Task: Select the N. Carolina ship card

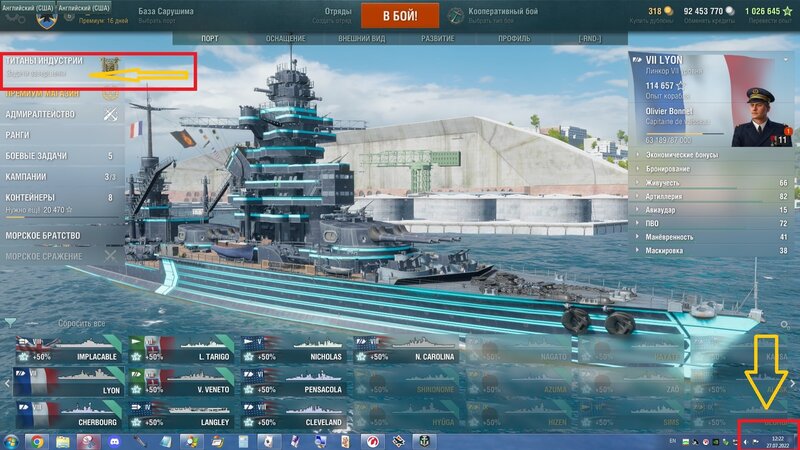Action: pyautogui.click(x=406, y=349)
